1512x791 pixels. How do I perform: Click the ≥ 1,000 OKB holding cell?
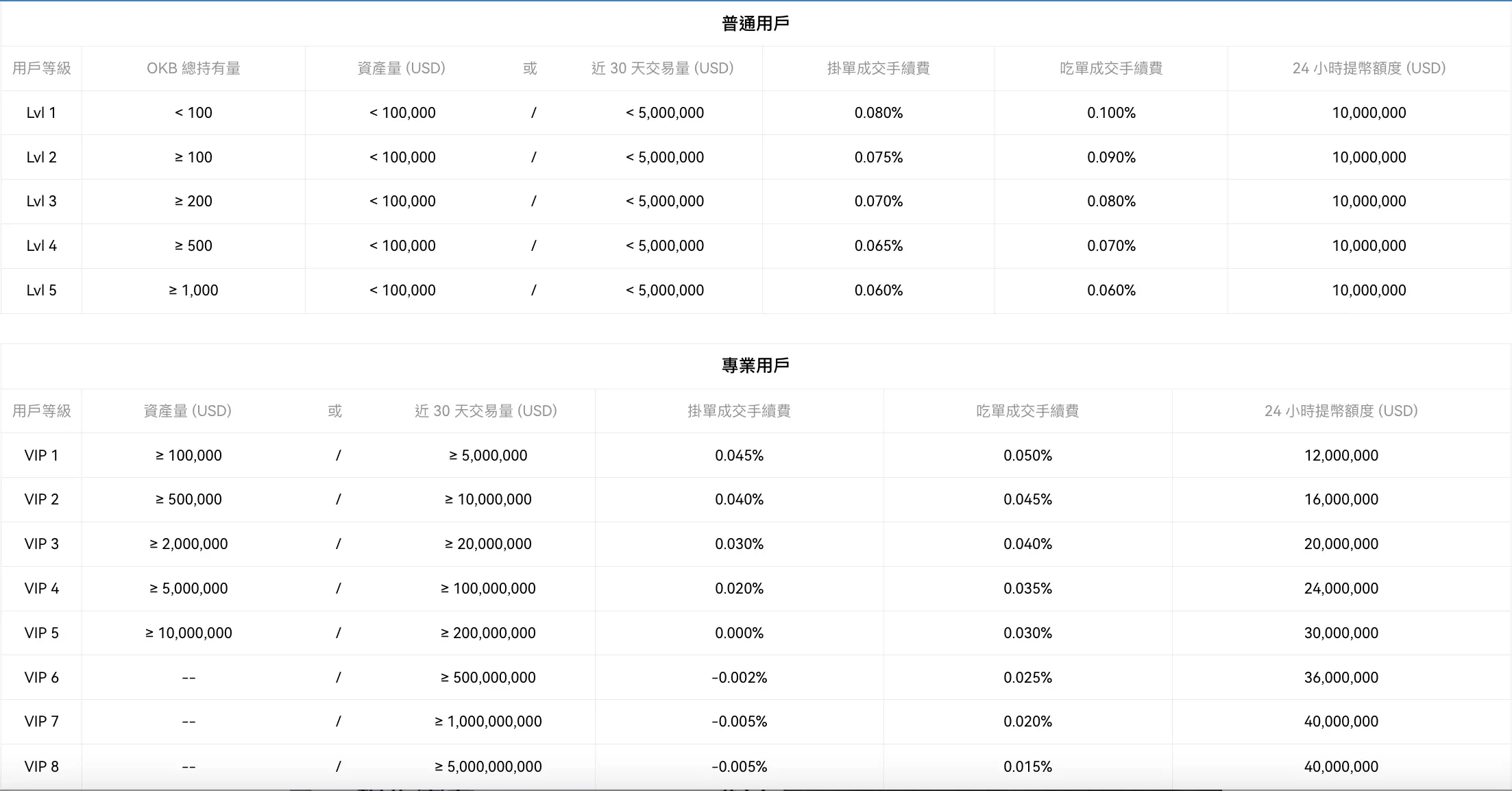click(x=193, y=290)
